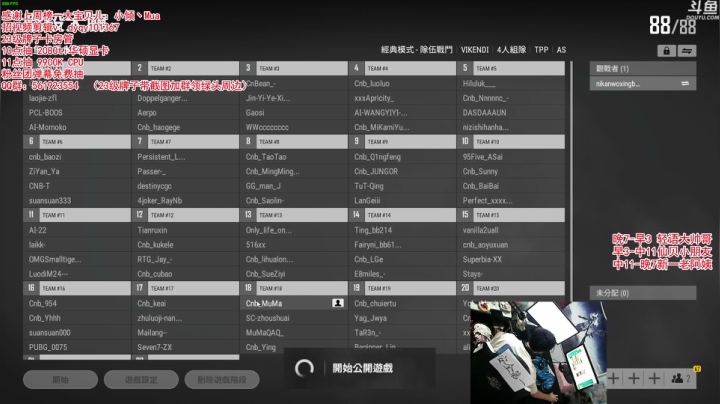Screen dimensions: 720x404
Task: Click 刪除遊戲階段 delete session button
Action: coord(222,380)
